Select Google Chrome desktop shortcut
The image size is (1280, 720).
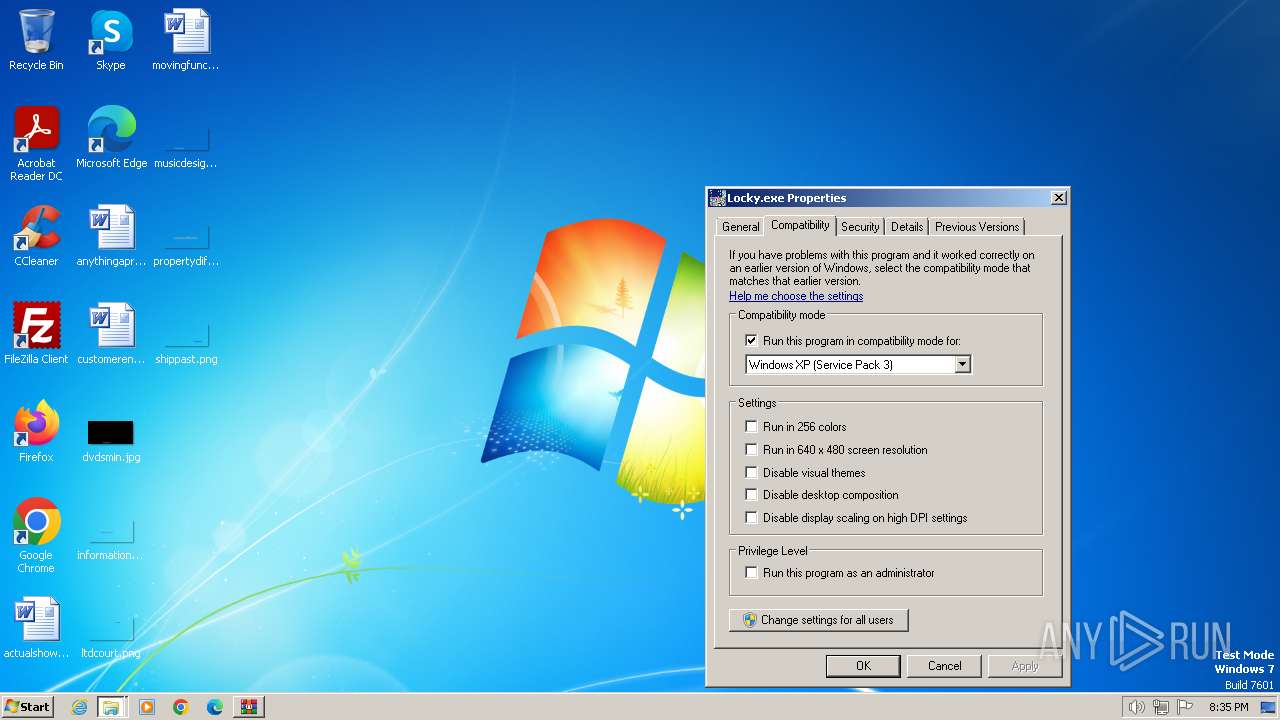tap(36, 536)
